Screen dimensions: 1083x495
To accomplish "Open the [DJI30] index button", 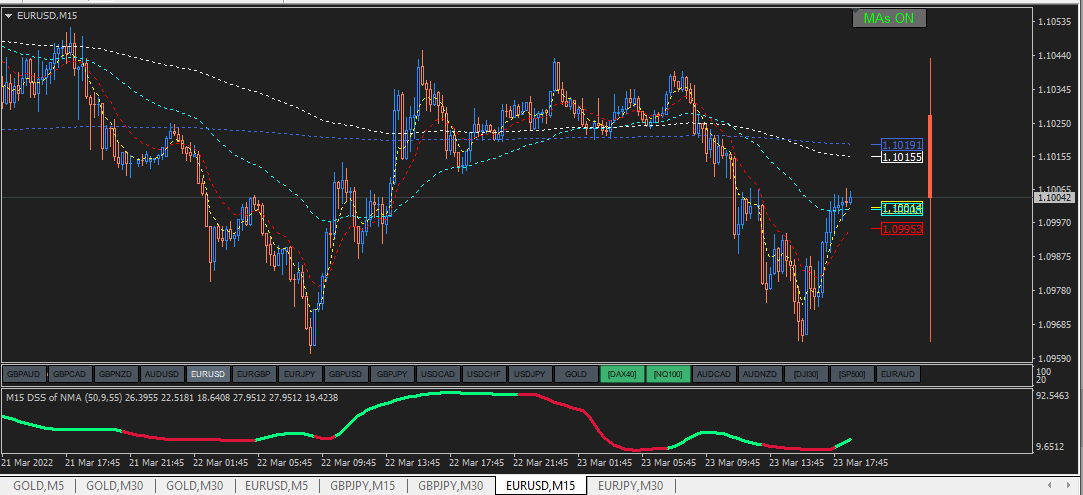I will click(805, 374).
